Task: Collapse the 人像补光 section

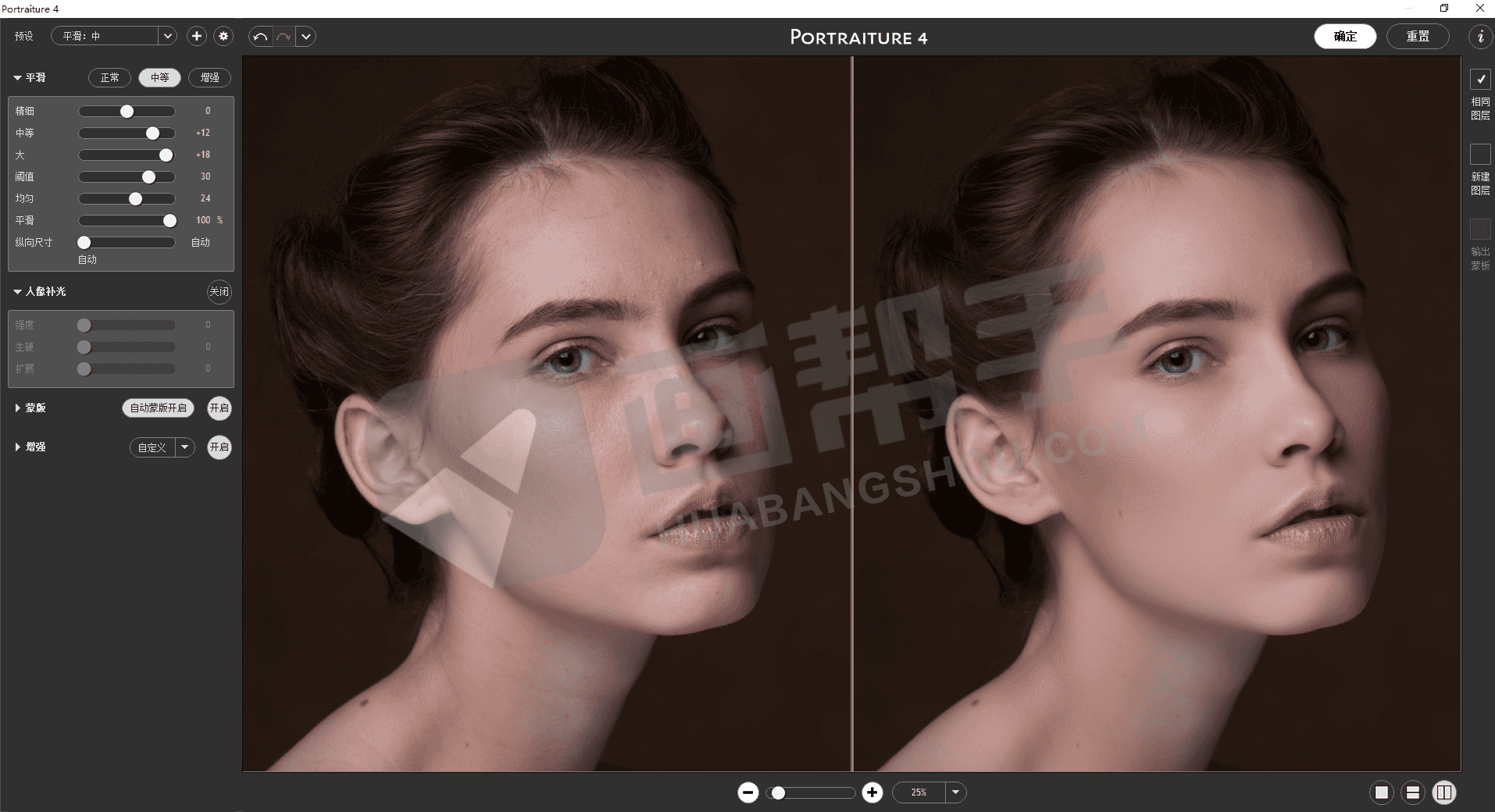Action: coord(17,291)
